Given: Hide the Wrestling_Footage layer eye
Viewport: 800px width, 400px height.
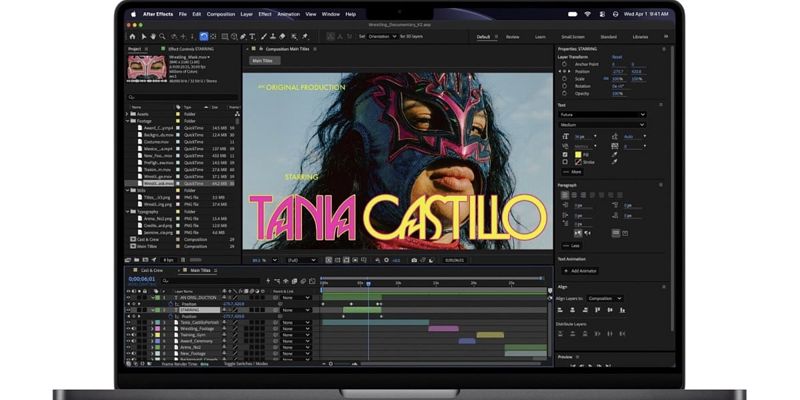Looking at the screenshot, I should (x=129, y=329).
